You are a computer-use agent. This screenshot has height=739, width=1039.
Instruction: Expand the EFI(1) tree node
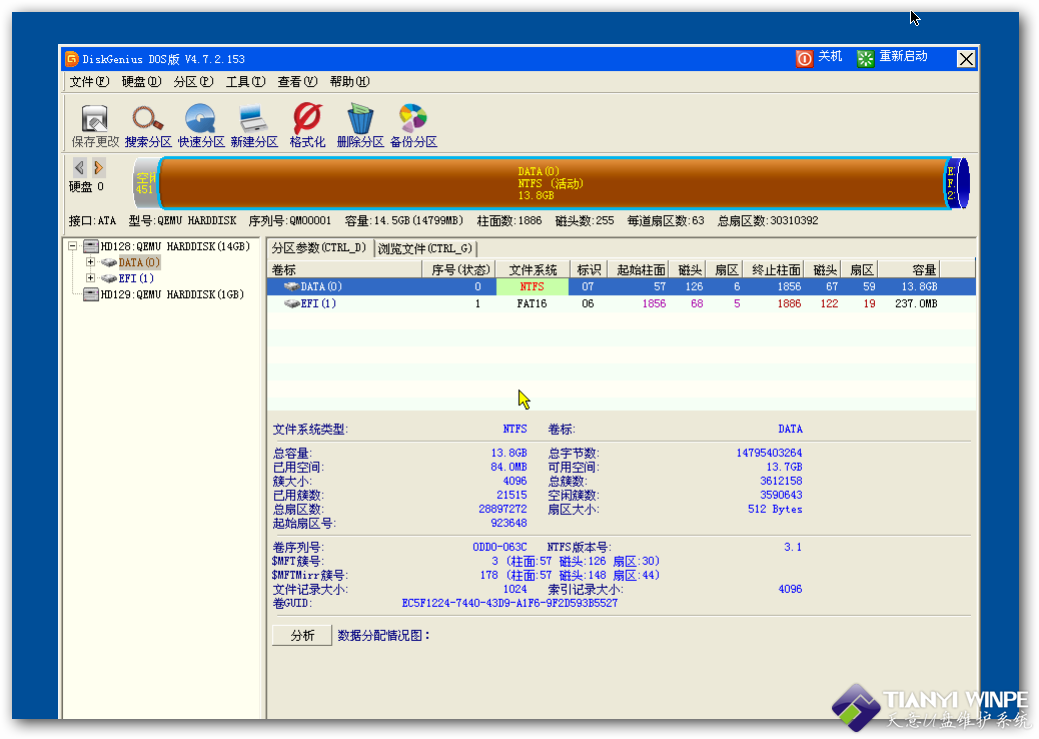point(90,278)
